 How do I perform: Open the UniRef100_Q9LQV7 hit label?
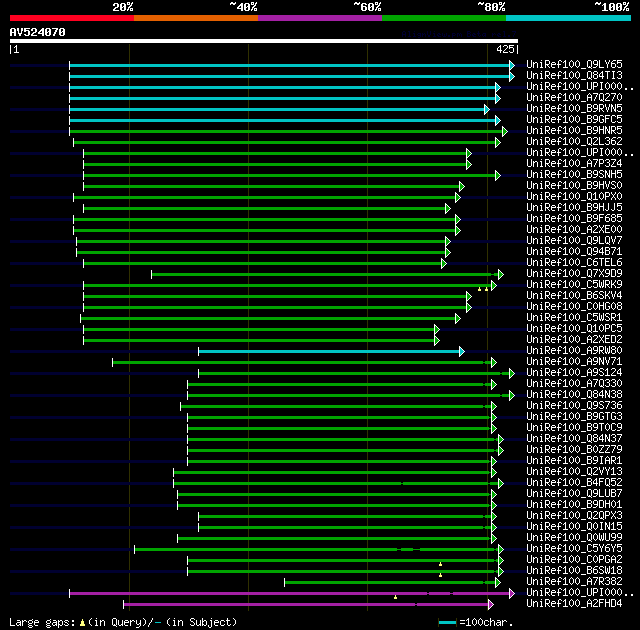pyautogui.click(x=574, y=241)
